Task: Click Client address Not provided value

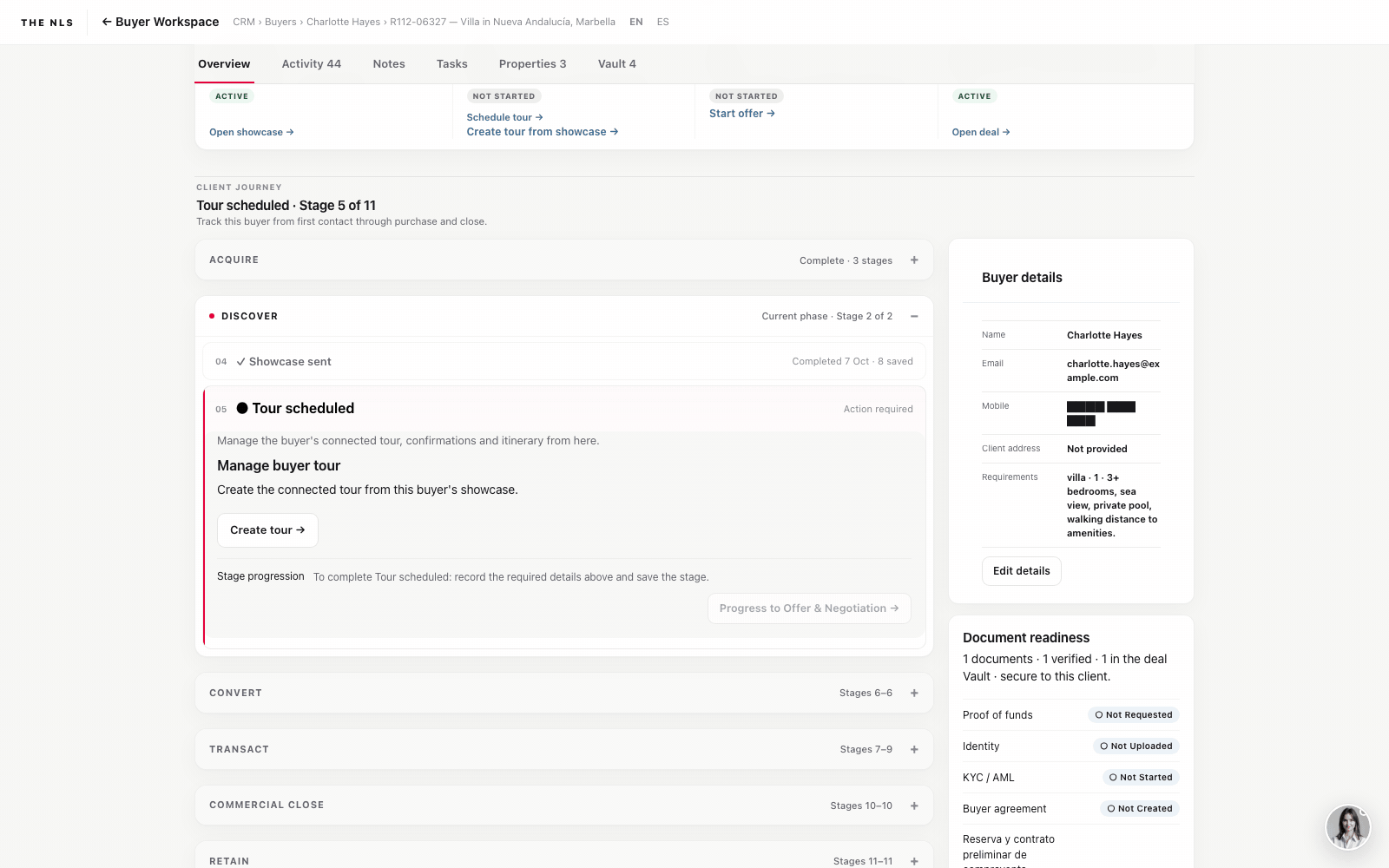Action: 1097,449
